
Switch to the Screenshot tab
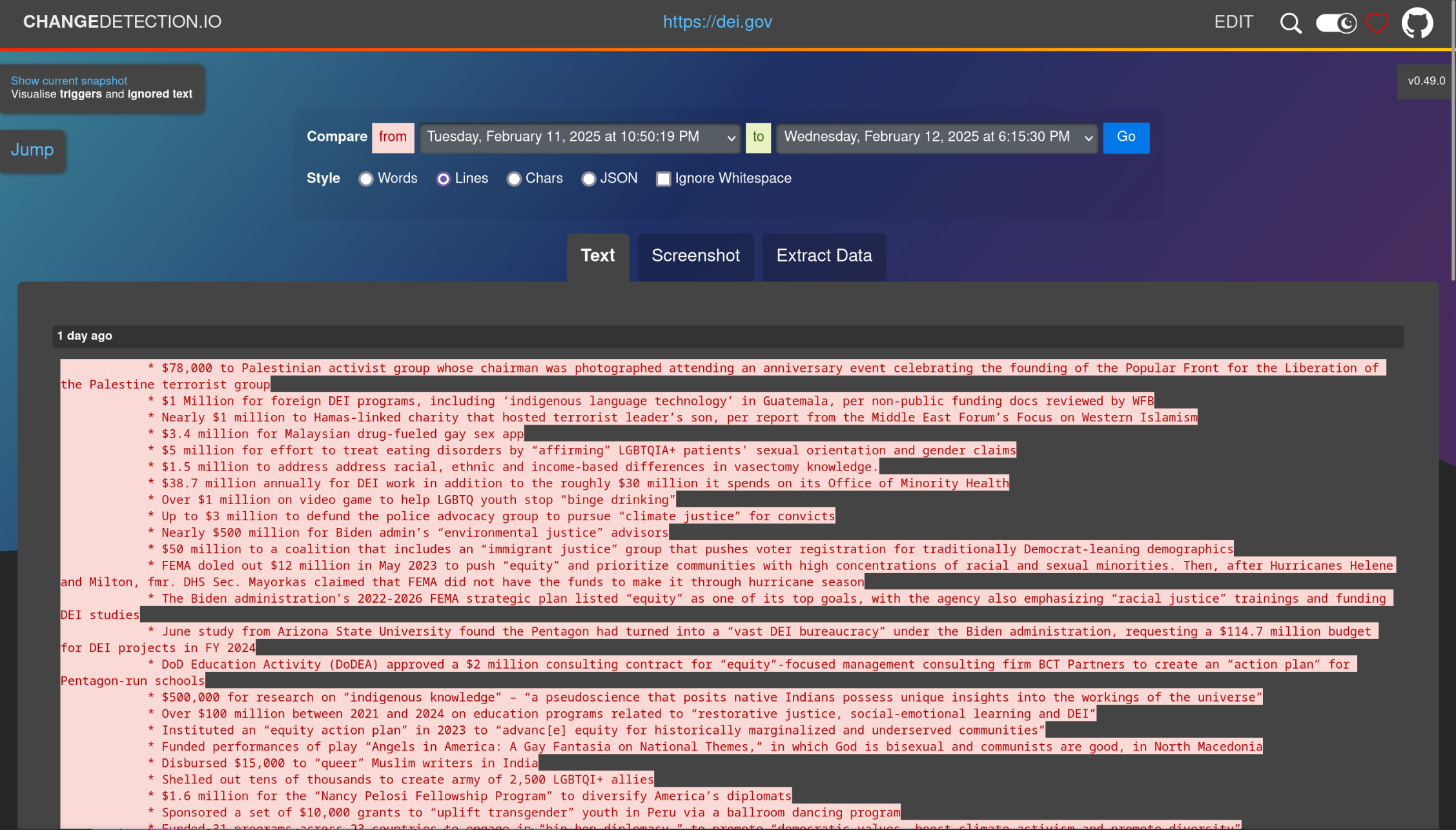pos(695,256)
